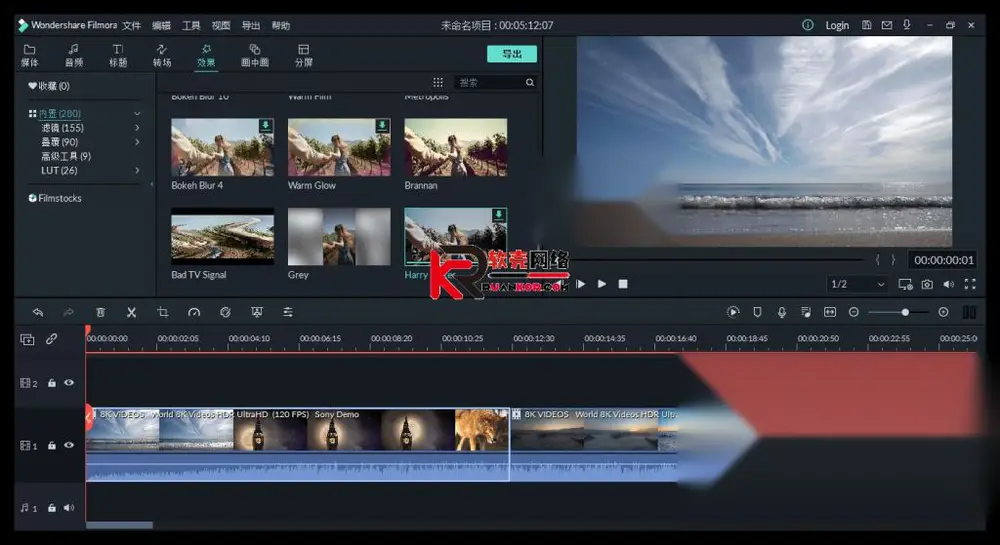Viewport: 1000px width, 545px height.
Task: Open the 帮助 menu
Action: click(x=281, y=25)
